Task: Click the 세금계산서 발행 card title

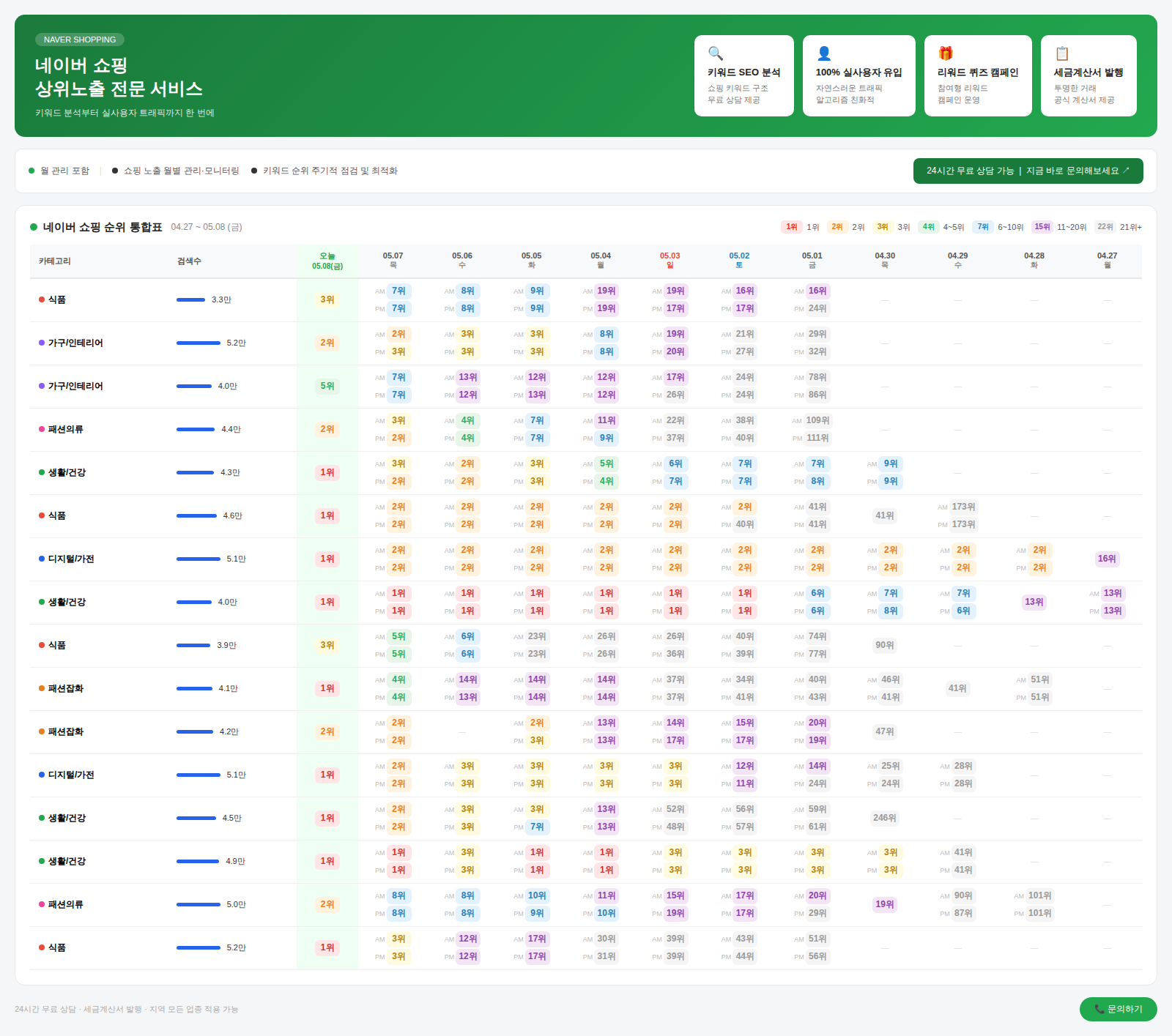Action: point(1088,72)
